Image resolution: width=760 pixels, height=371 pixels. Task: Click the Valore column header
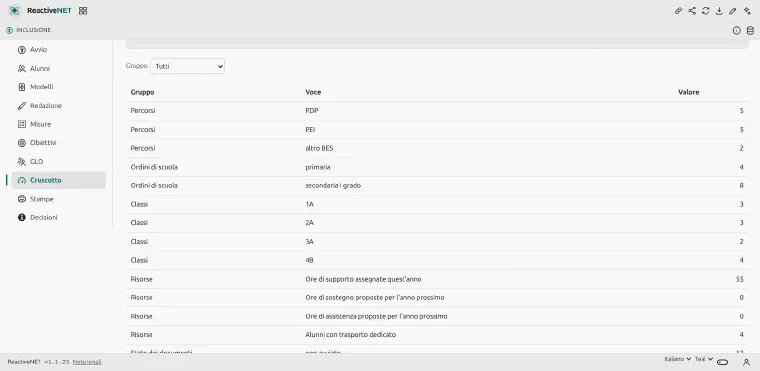point(688,92)
